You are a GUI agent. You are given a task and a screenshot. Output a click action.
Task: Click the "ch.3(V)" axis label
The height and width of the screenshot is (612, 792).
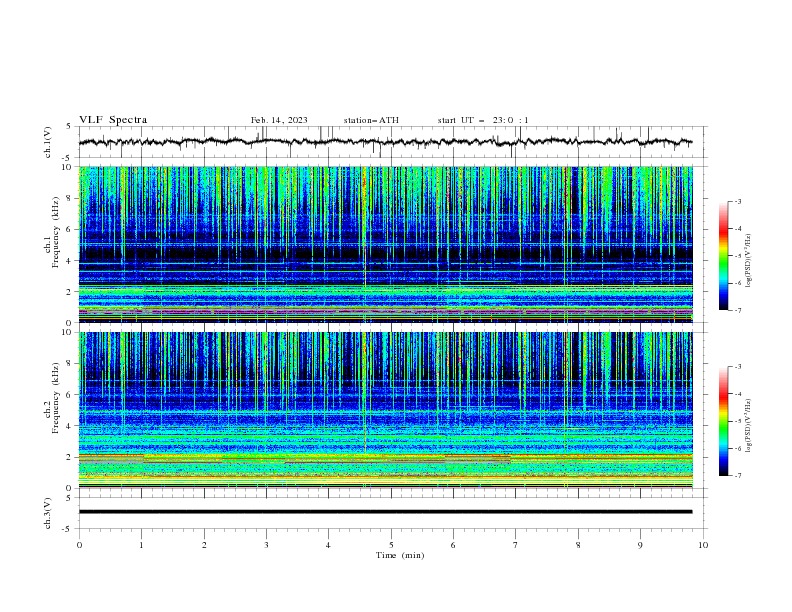coord(48,513)
